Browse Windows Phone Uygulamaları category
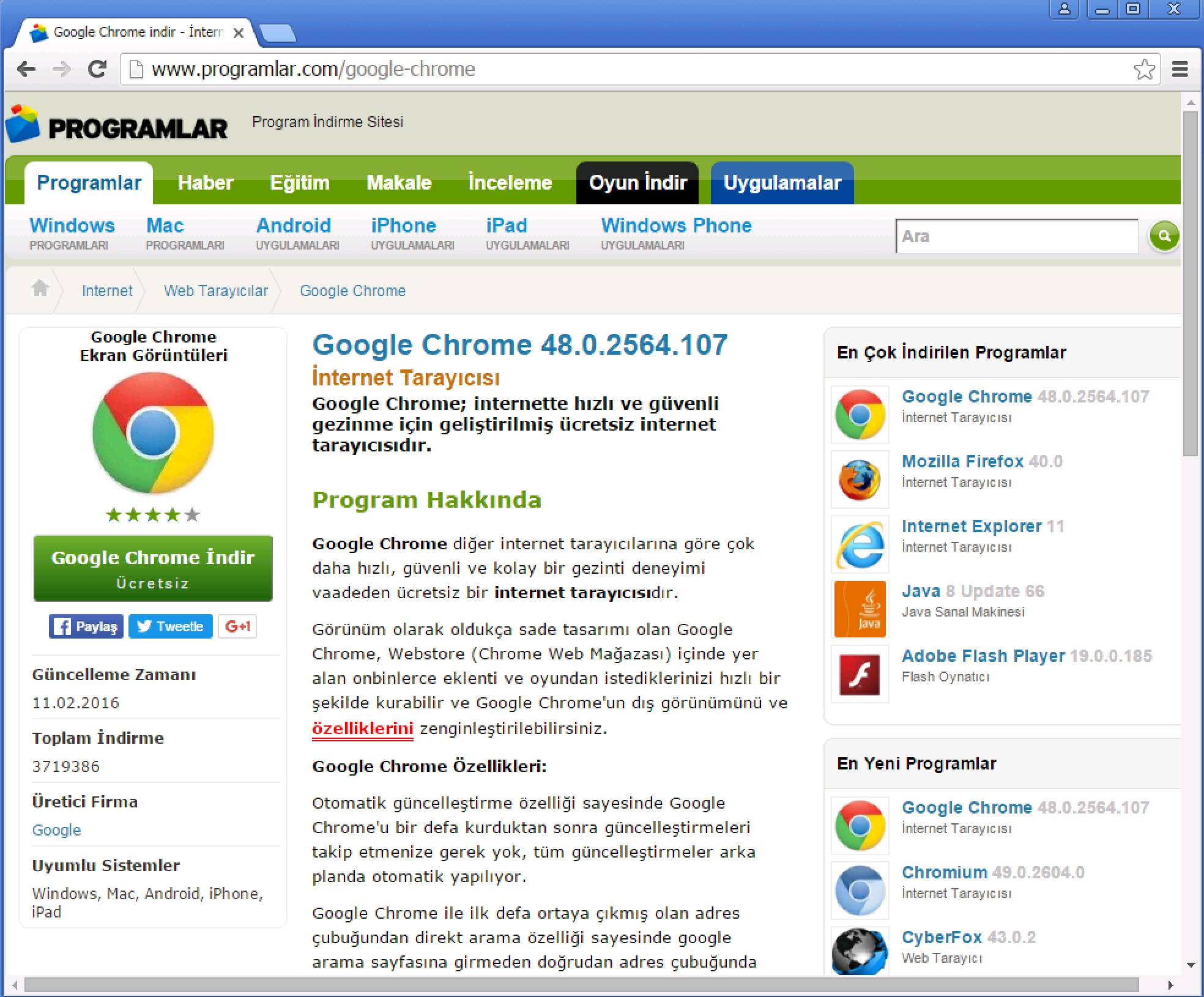The height and width of the screenshot is (997, 1204). pos(676,234)
